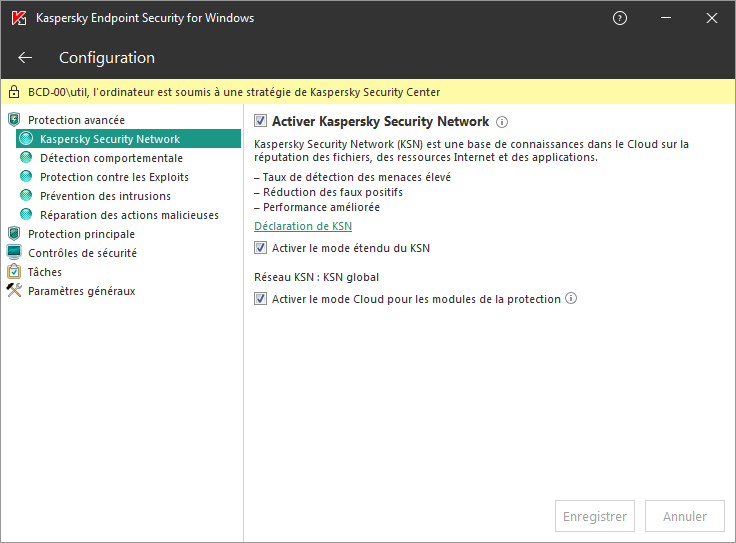Toggle the Activer Kaspersky Security Network checkbox
This screenshot has width=736, height=543.
261,121
